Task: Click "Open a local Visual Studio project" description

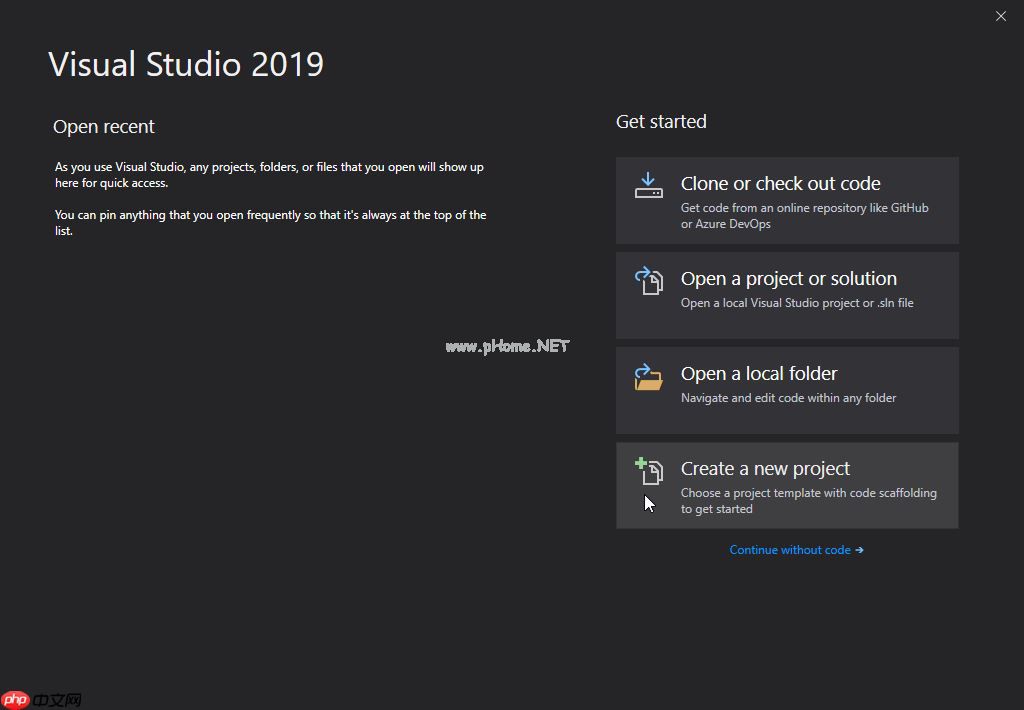Action: 797,303
